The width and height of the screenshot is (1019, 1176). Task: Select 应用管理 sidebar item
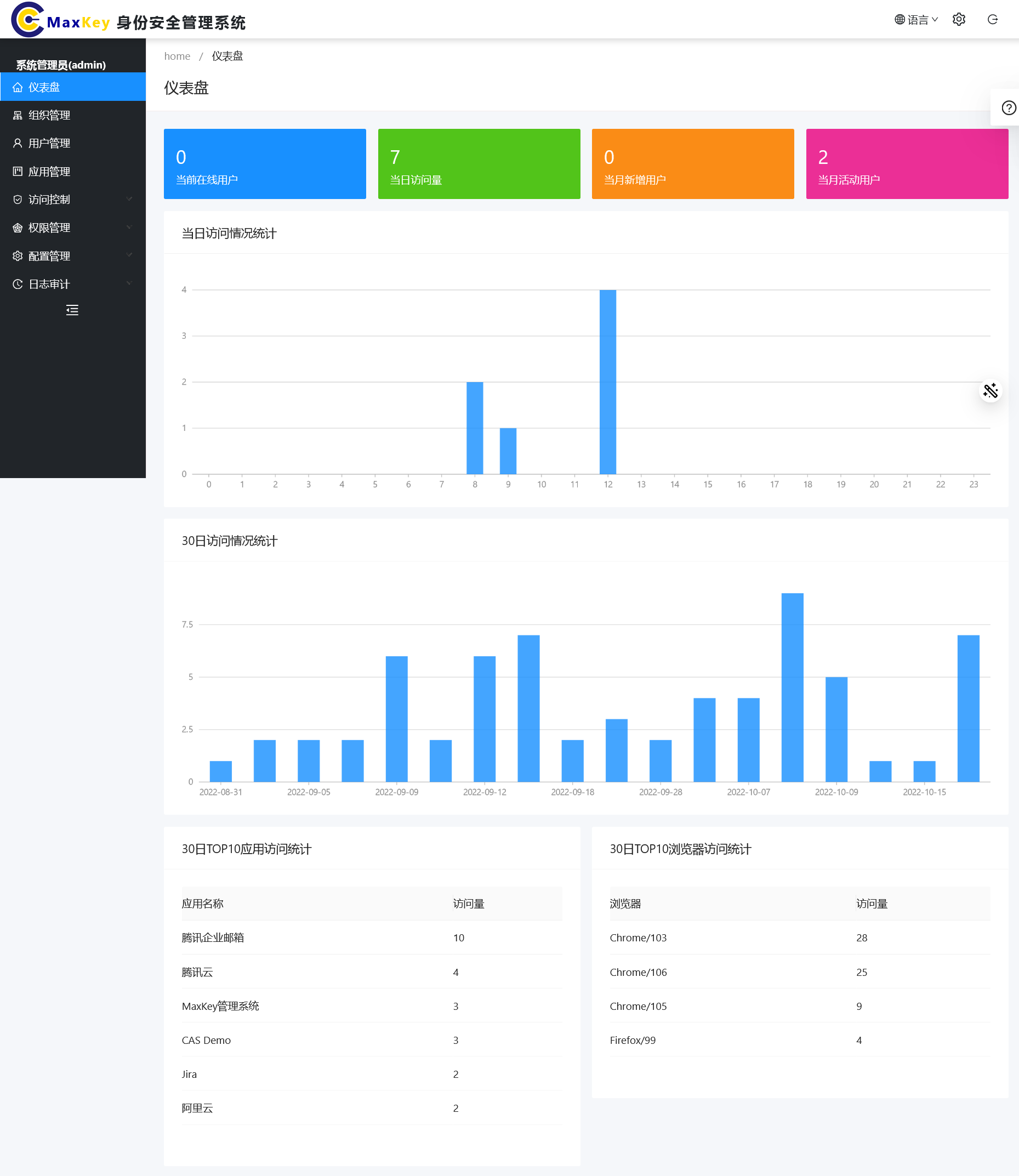(x=49, y=172)
